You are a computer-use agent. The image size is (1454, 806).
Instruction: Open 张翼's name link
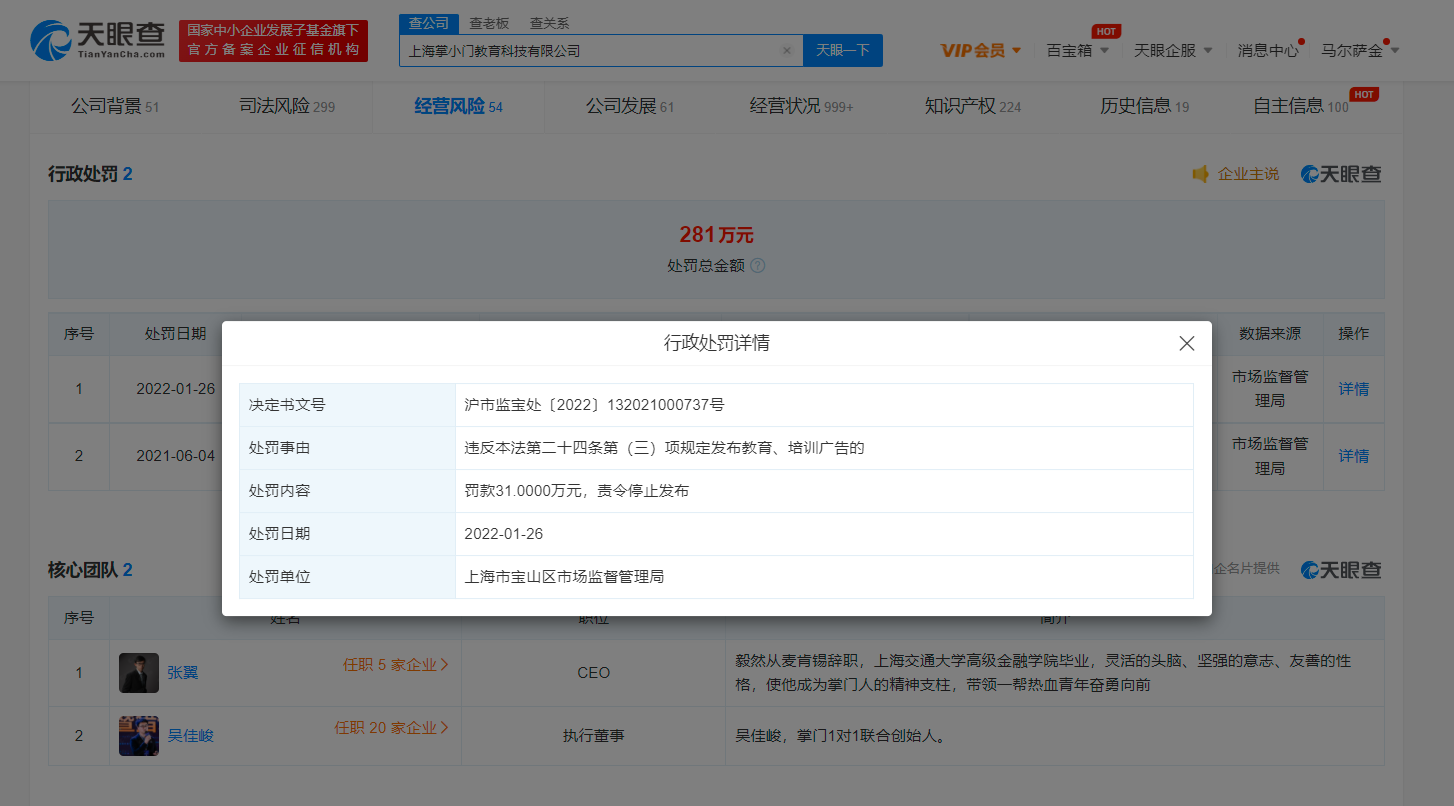183,673
